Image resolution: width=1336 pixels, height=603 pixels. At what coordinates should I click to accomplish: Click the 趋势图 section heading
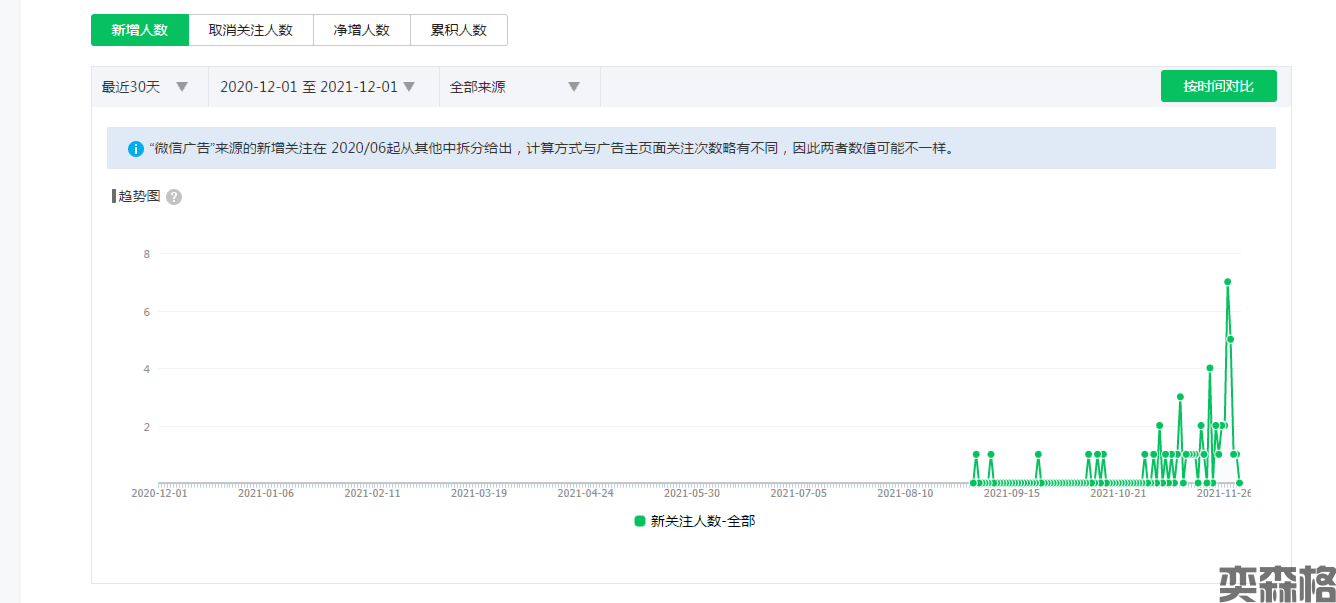point(139,196)
